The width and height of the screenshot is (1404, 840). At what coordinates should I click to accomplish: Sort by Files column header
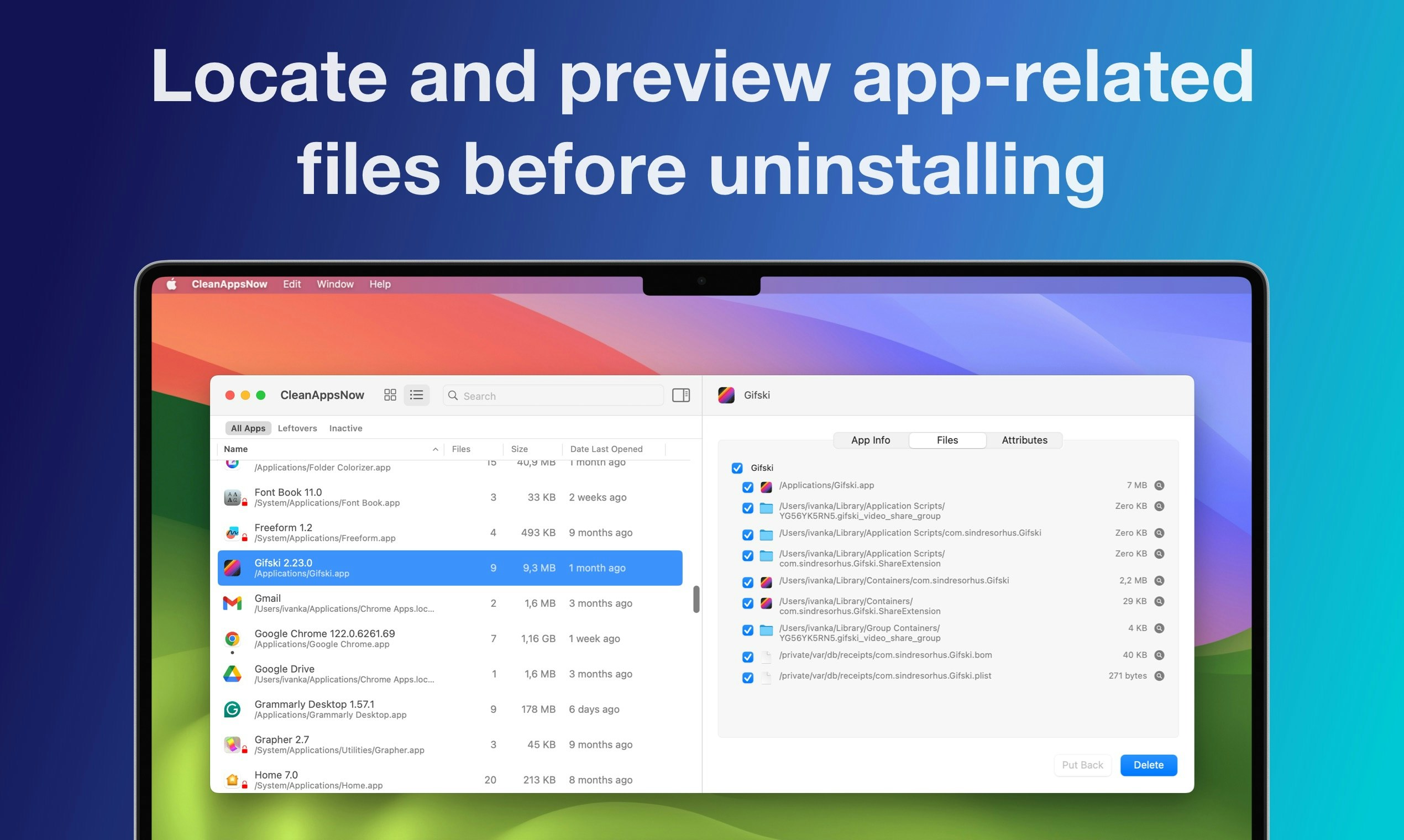474,449
